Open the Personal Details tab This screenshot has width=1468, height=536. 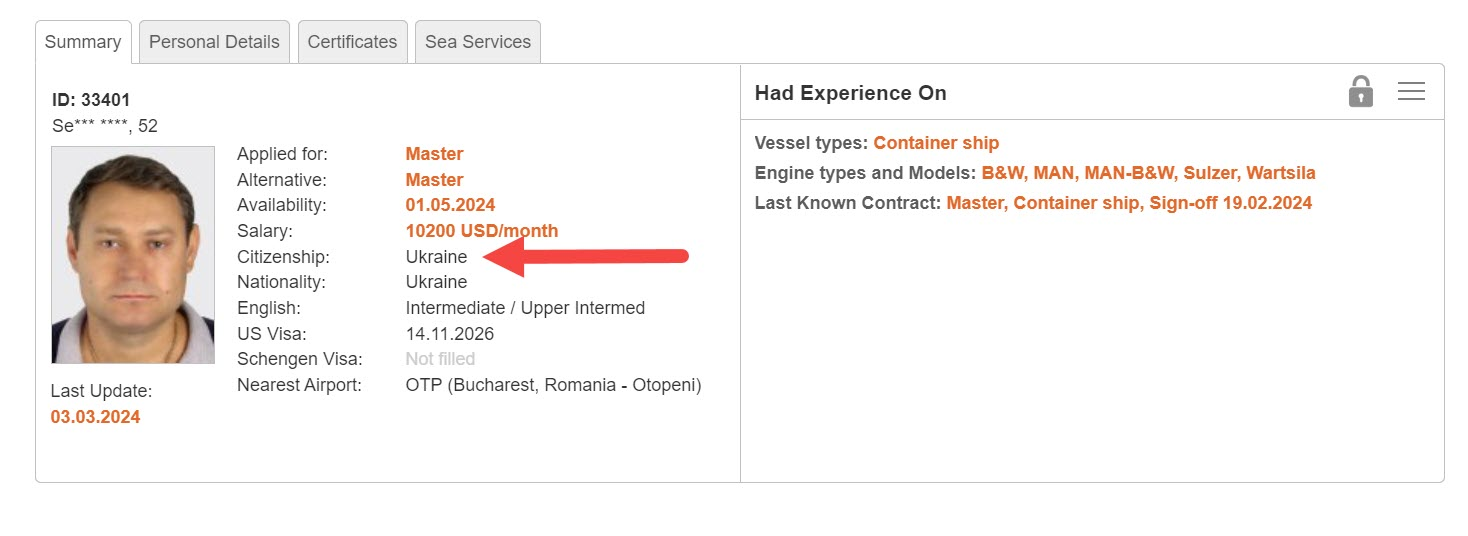(x=214, y=42)
